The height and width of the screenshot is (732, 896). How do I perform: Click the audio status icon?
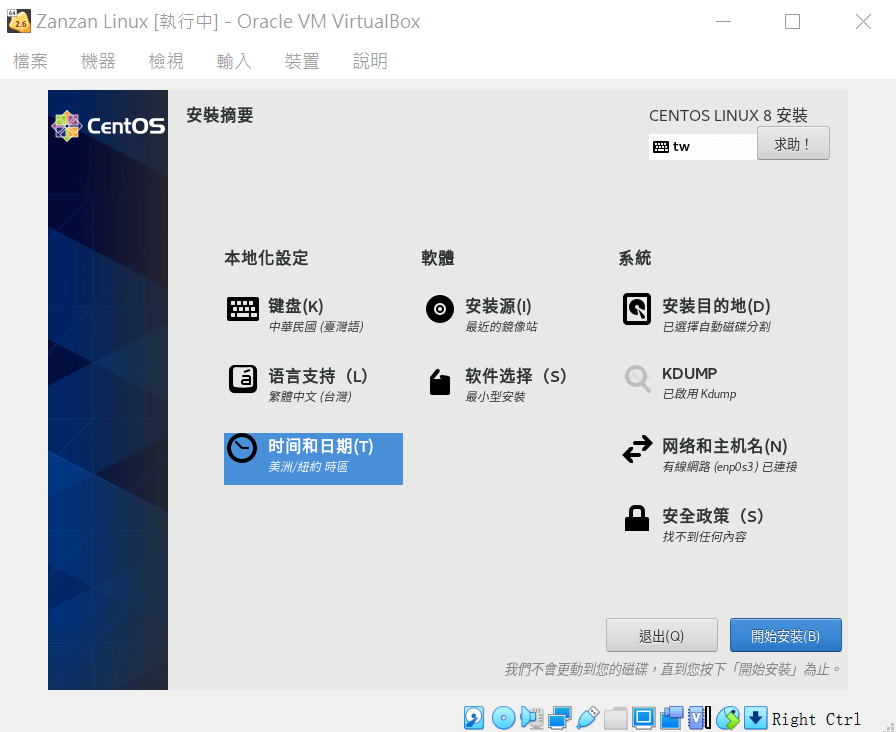pos(532,718)
